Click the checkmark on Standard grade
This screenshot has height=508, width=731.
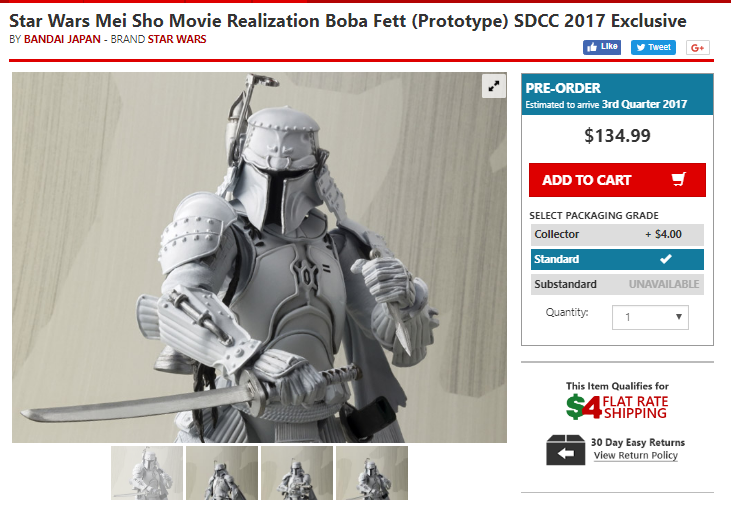pyautogui.click(x=666, y=259)
